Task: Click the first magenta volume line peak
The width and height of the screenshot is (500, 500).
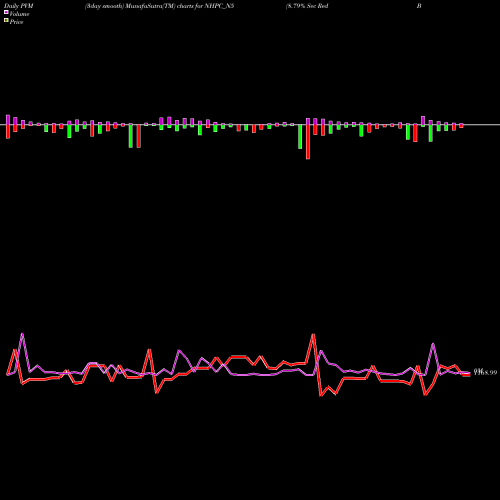Action: click(x=22, y=334)
